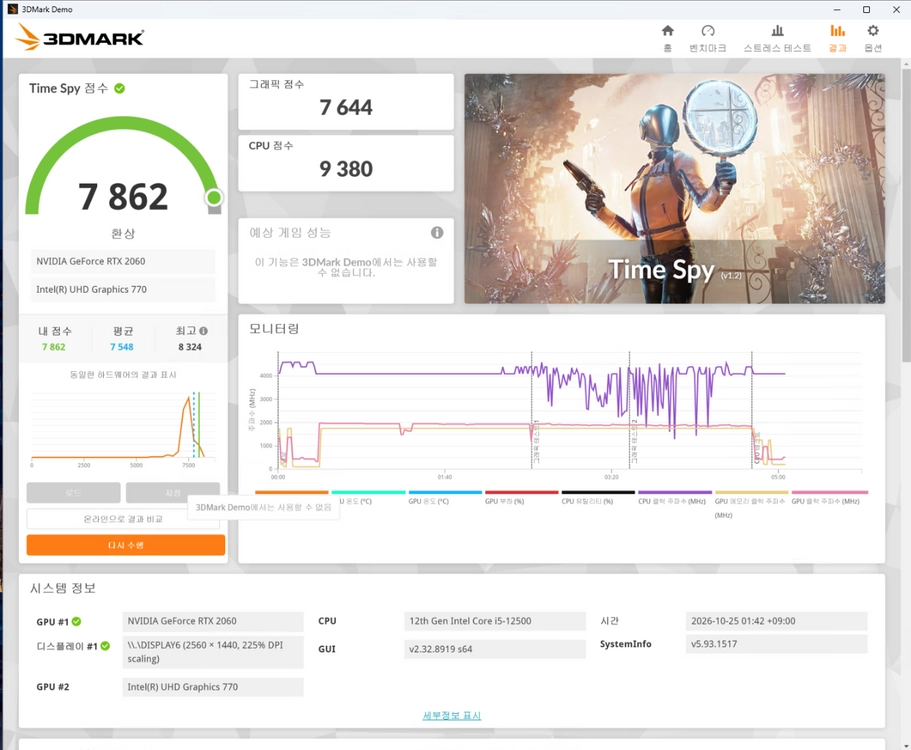
Task: Click the green check beside 디스플레이 #1
Action: (105, 646)
